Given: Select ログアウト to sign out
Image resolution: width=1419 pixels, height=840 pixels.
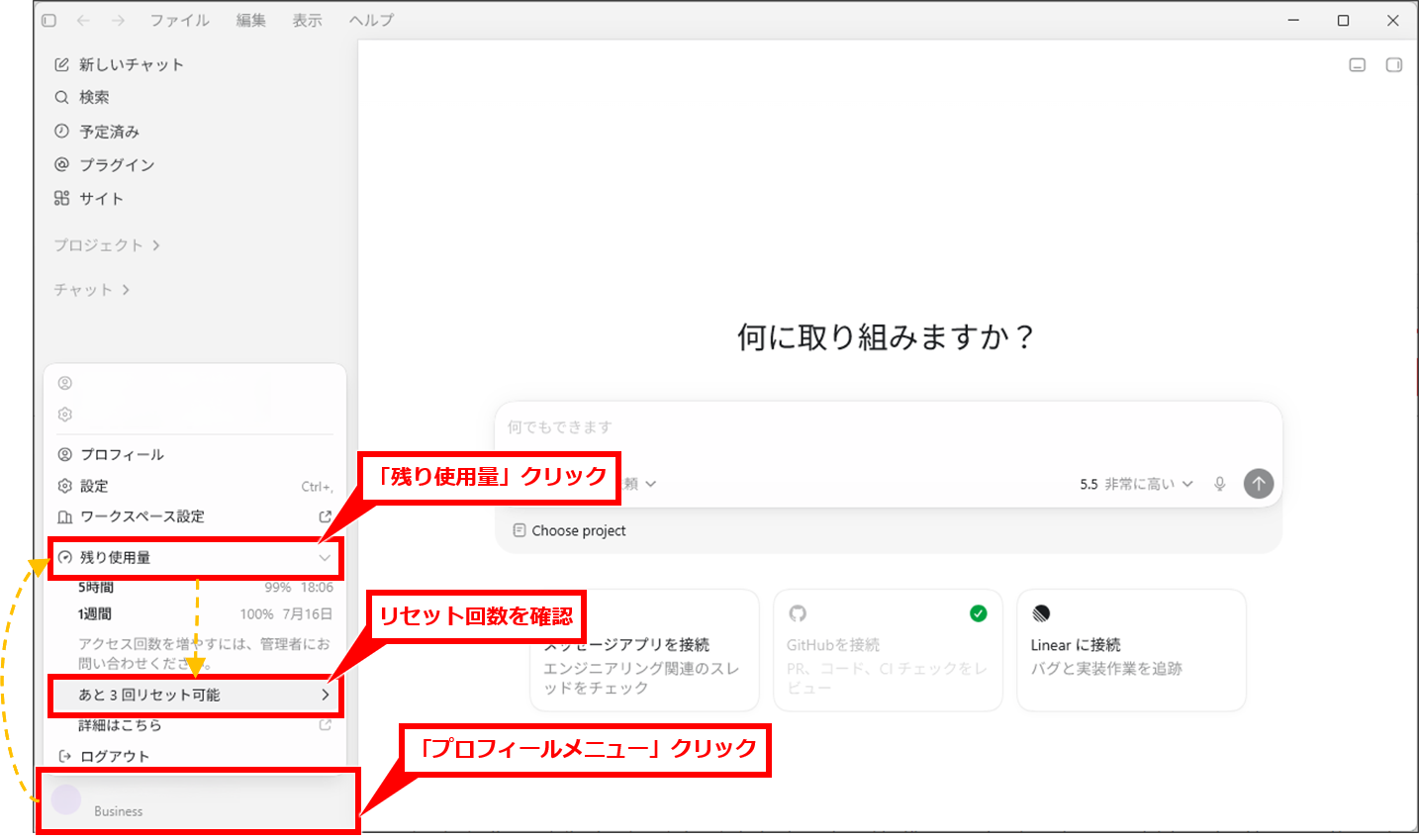Looking at the screenshot, I should [195, 756].
